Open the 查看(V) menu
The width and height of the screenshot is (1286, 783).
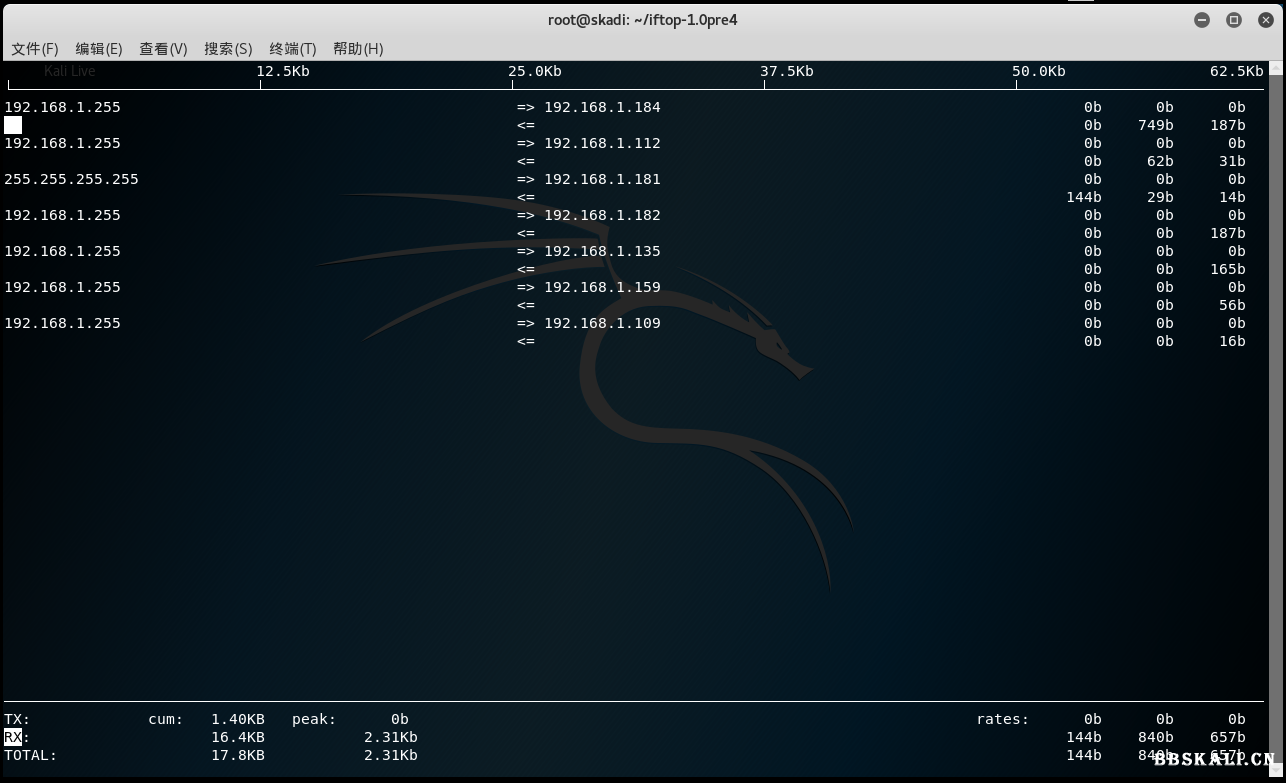click(x=163, y=48)
